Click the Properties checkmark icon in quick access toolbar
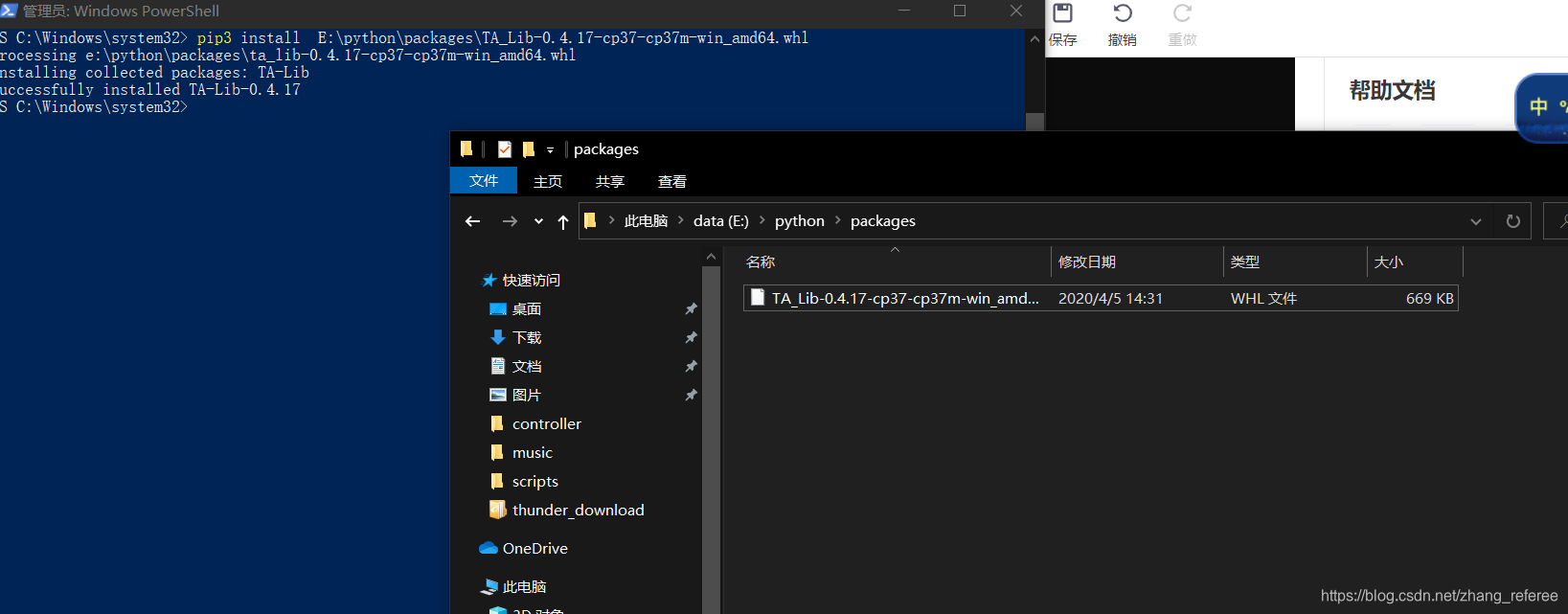The width and height of the screenshot is (1568, 614). pyautogui.click(x=505, y=149)
